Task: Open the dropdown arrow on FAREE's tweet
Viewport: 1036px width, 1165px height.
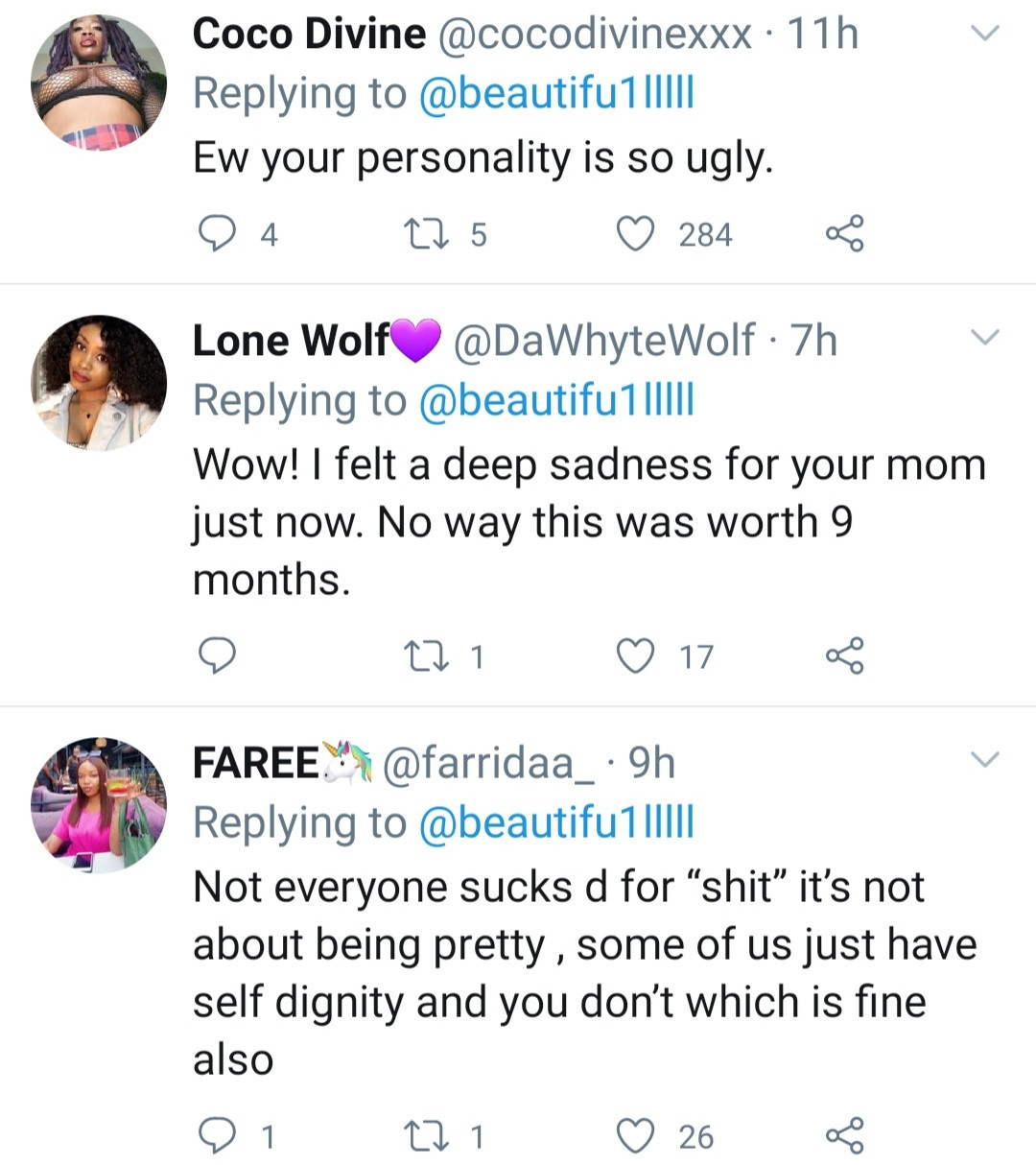Action: [985, 760]
